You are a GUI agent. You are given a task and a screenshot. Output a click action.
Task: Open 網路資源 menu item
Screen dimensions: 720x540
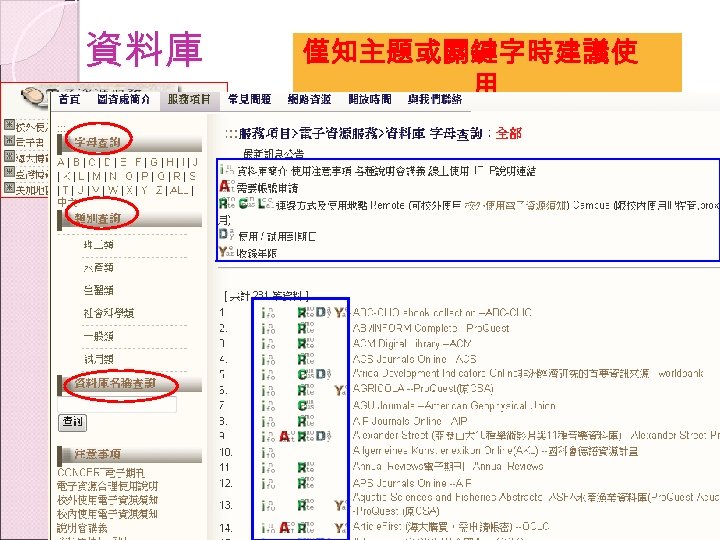[x=309, y=99]
